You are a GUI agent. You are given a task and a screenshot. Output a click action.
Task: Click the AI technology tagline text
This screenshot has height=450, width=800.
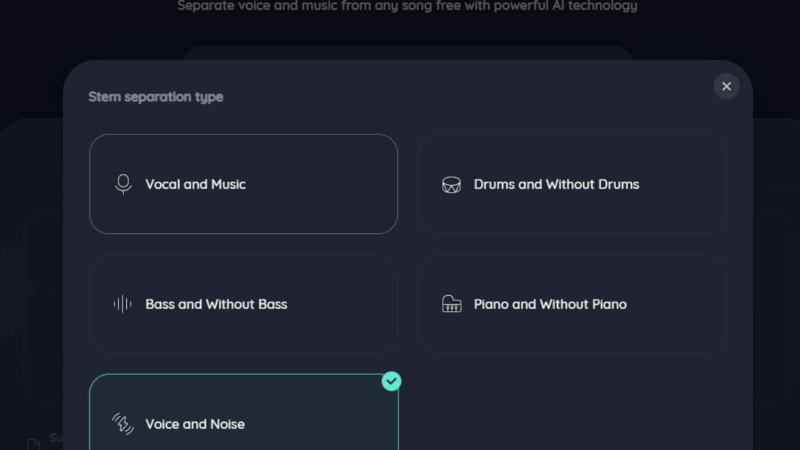pos(407,6)
